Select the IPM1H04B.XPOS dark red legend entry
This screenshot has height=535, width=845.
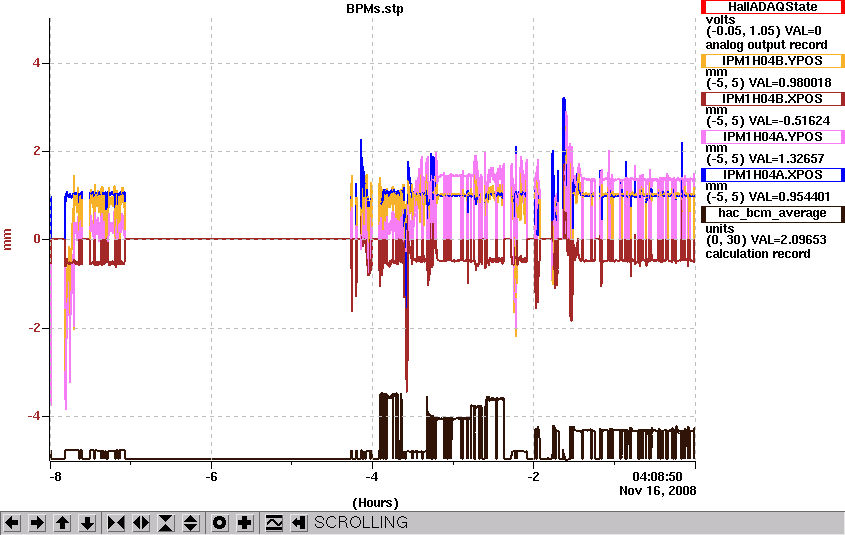click(x=773, y=99)
